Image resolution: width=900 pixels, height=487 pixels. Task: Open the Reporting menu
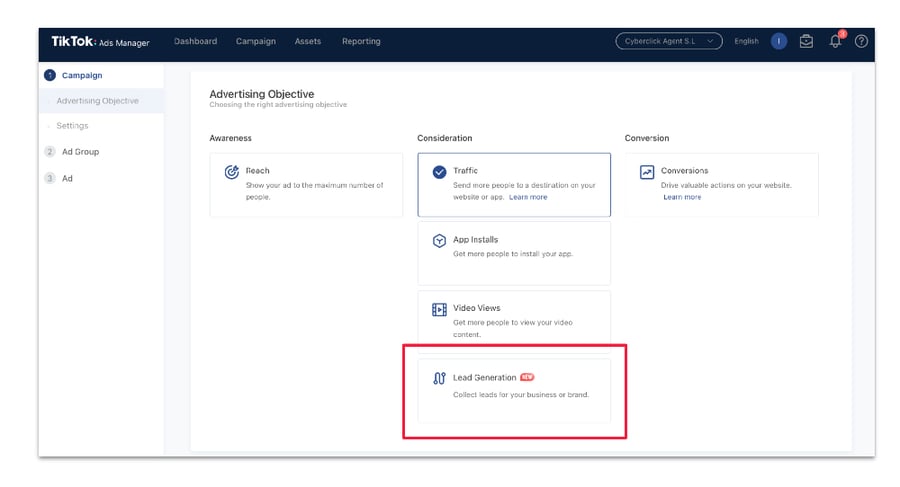click(x=361, y=41)
